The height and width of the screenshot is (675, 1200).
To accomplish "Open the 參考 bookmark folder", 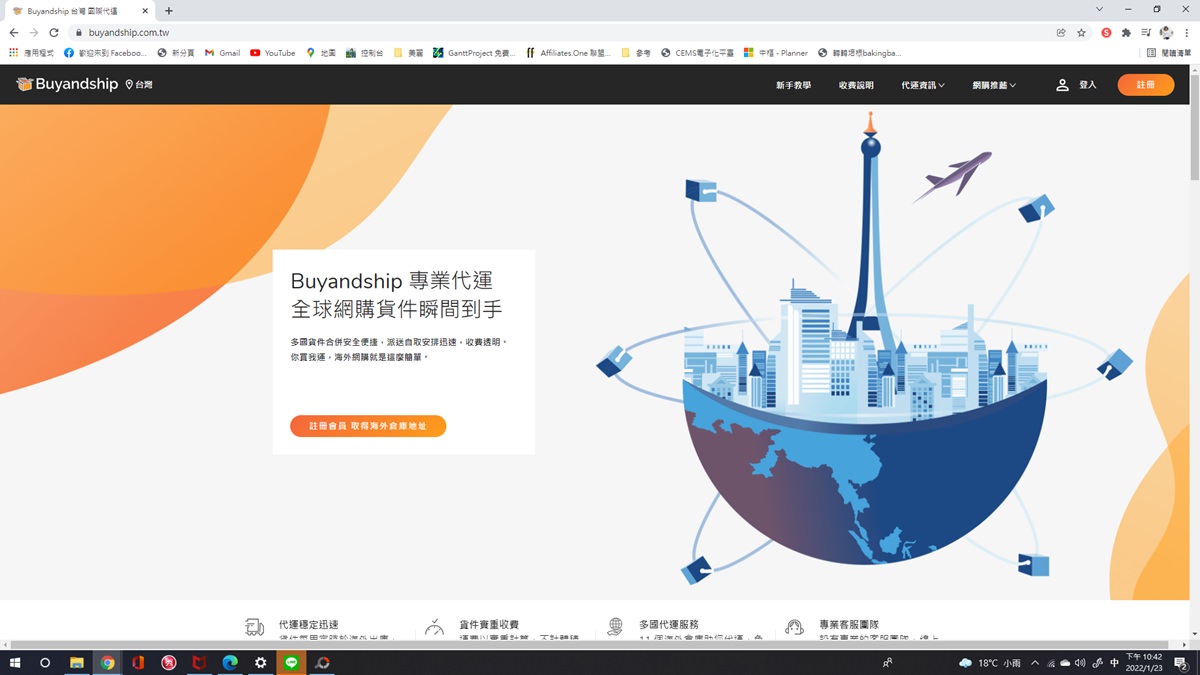I will pos(636,53).
